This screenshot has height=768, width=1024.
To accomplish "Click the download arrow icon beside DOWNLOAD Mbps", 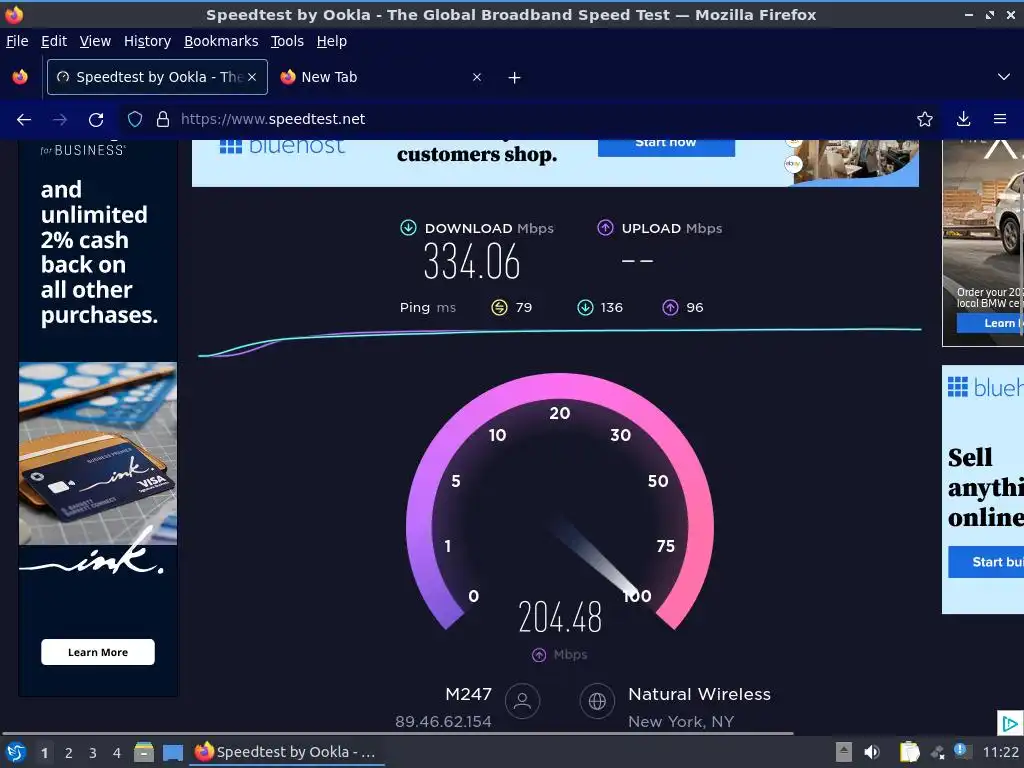I will click(x=408, y=228).
